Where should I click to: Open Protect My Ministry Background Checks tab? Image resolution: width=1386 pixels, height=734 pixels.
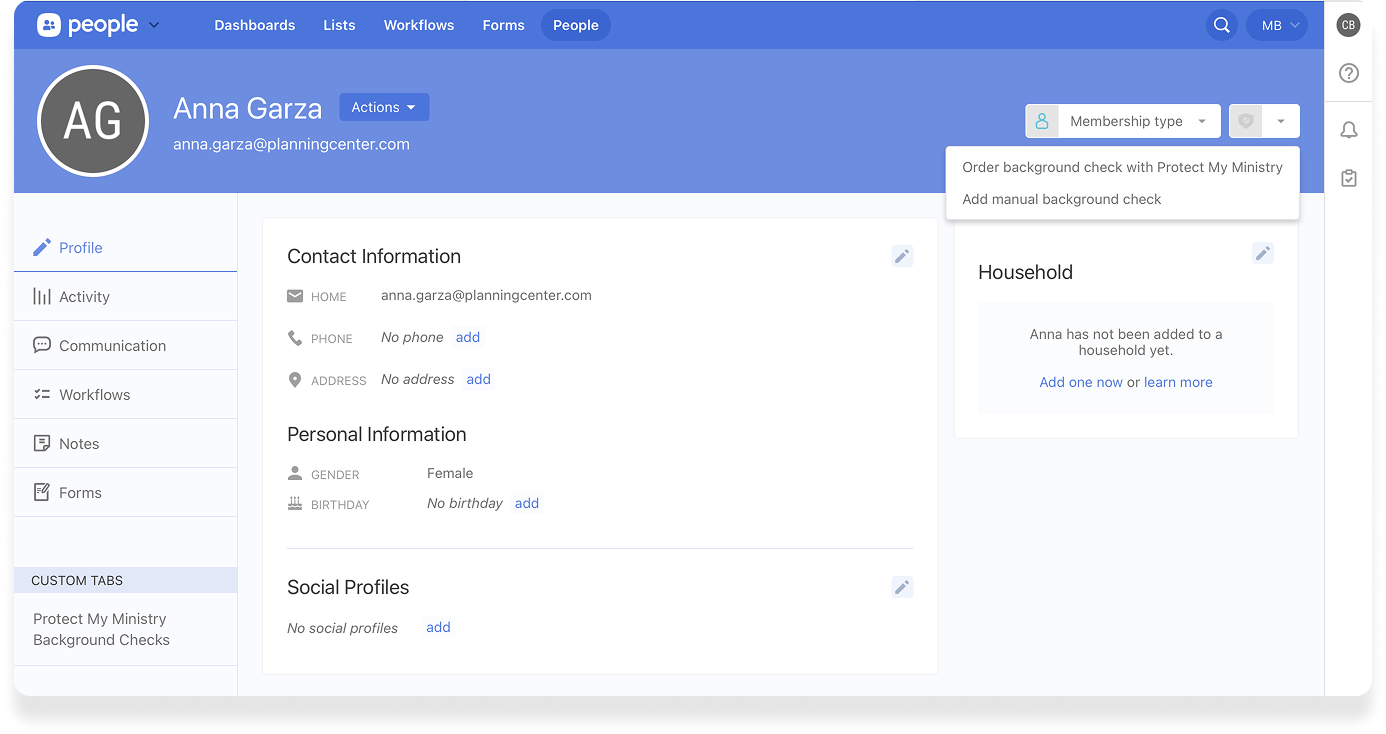point(101,629)
